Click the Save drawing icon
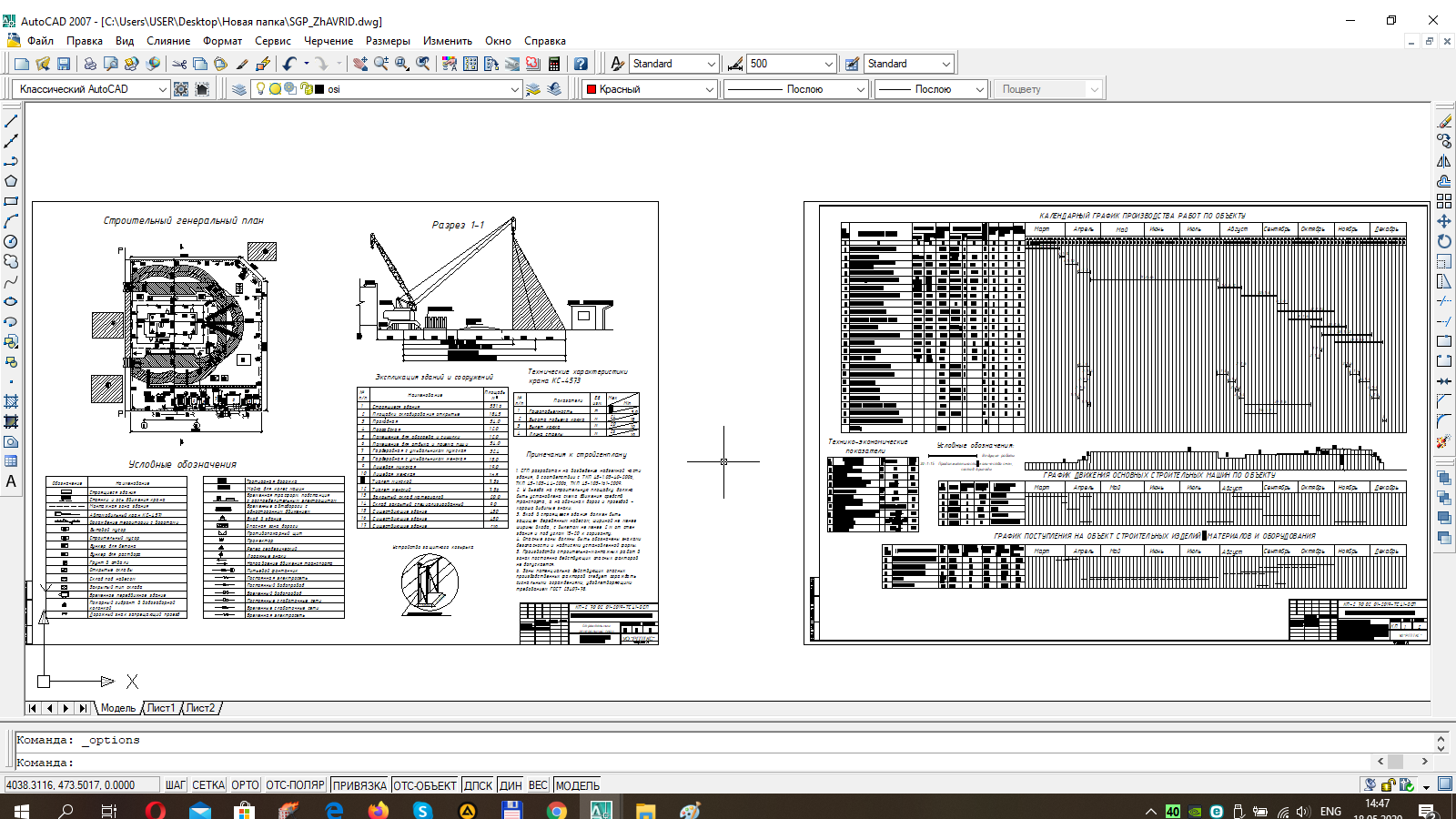 pos(64,64)
